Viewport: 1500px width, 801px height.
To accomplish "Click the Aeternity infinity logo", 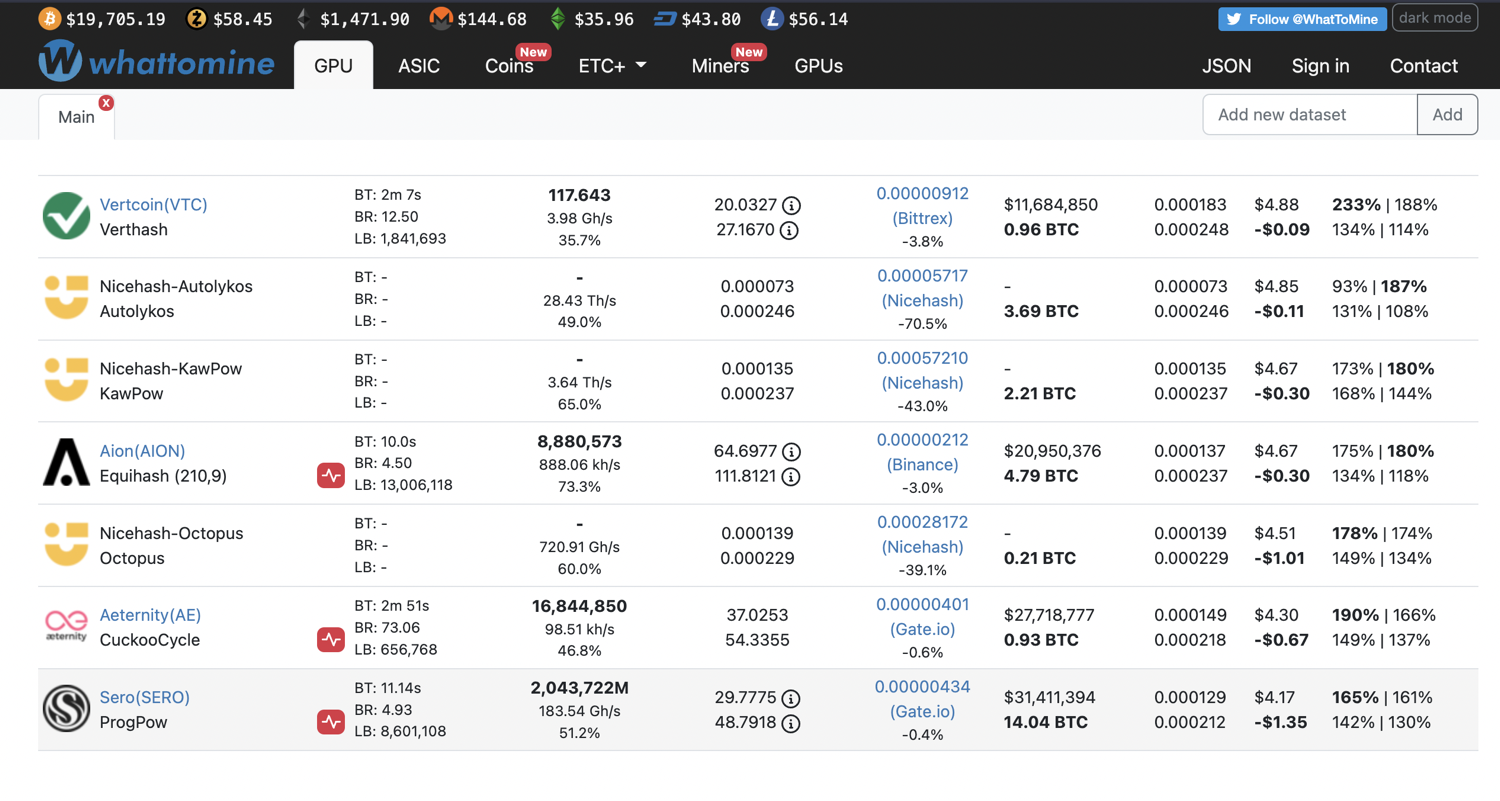I will 66,626.
